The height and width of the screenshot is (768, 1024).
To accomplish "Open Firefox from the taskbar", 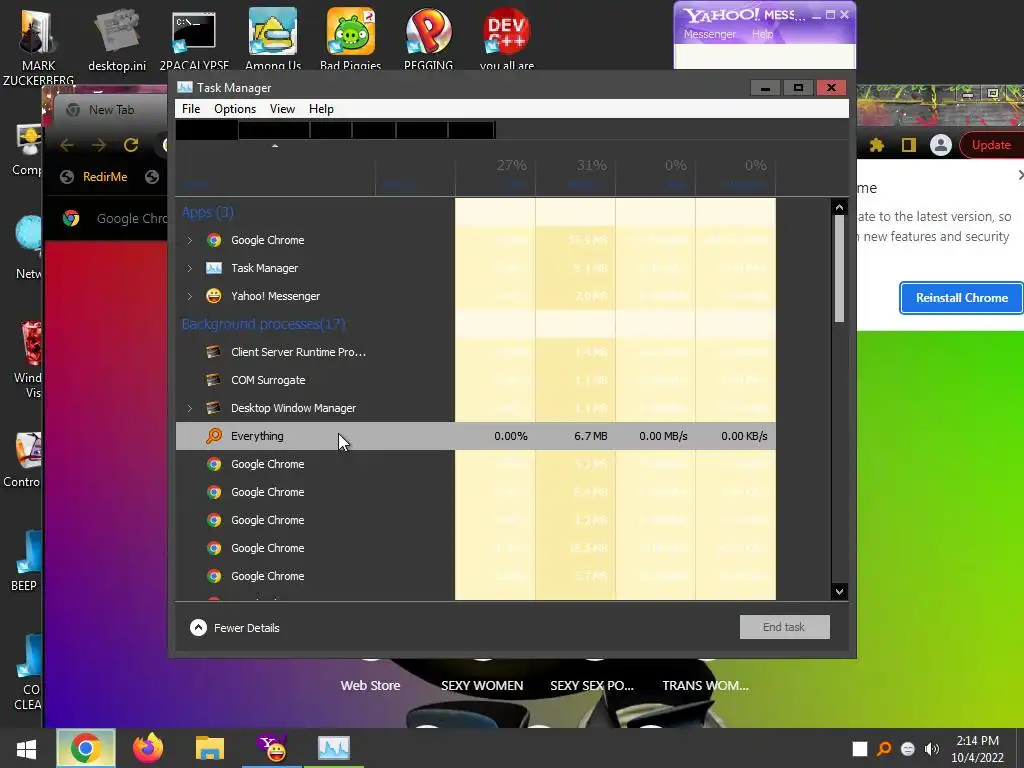I will tap(148, 748).
